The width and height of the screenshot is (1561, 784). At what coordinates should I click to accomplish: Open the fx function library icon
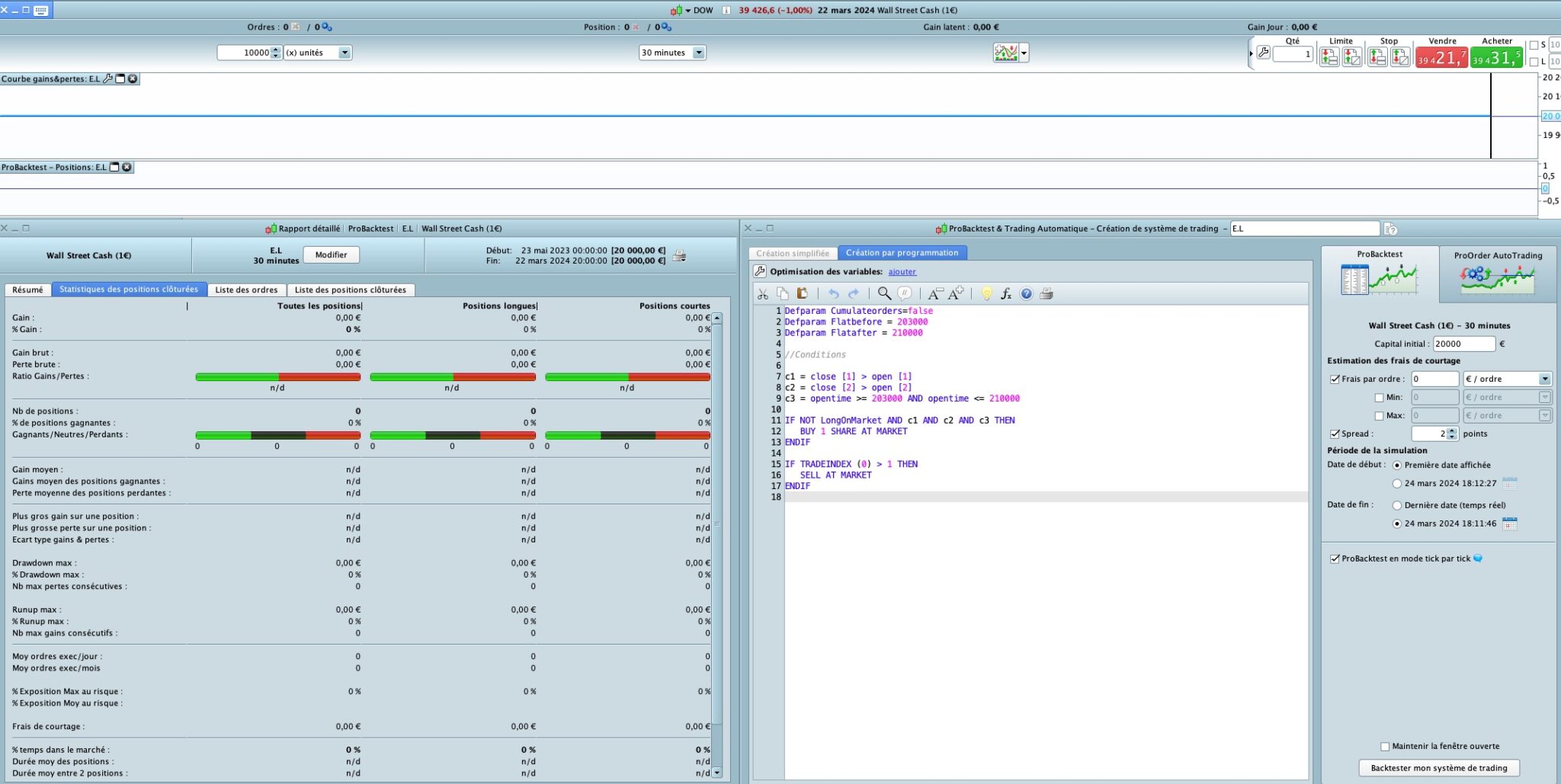tap(1006, 294)
